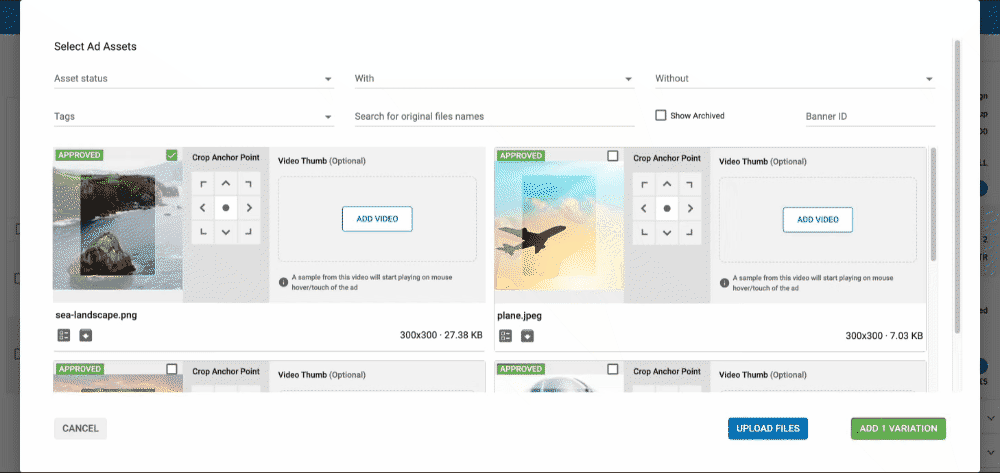
Task: Set sea-landscape.png crop anchor to top edge
Action: (226, 184)
